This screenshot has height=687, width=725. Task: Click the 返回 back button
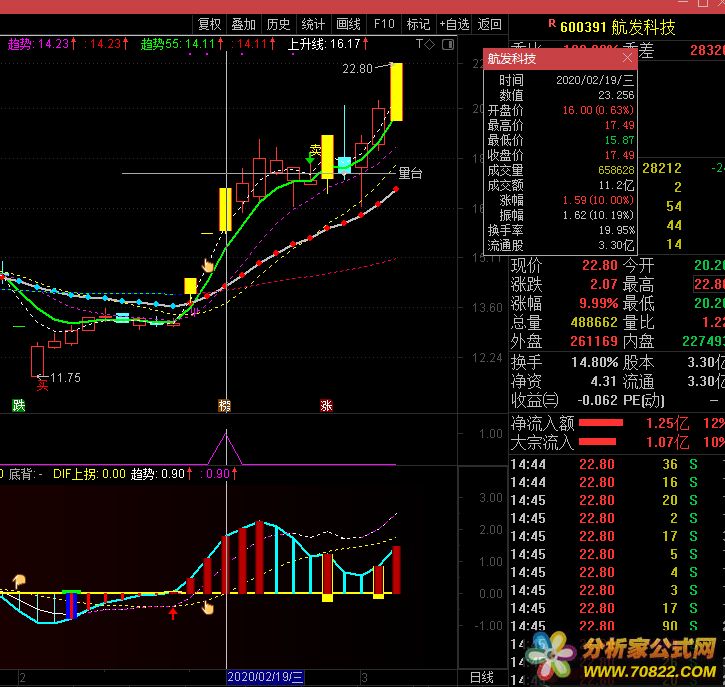[489, 24]
